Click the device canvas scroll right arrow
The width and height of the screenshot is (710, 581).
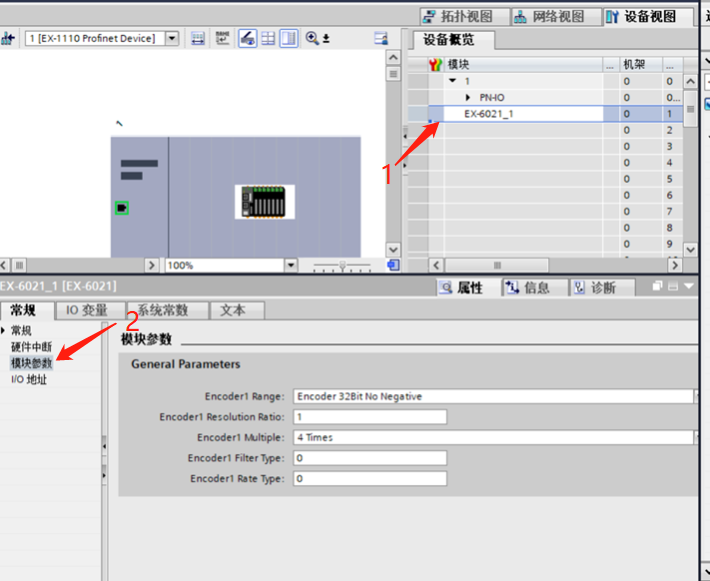pyautogui.click(x=152, y=265)
